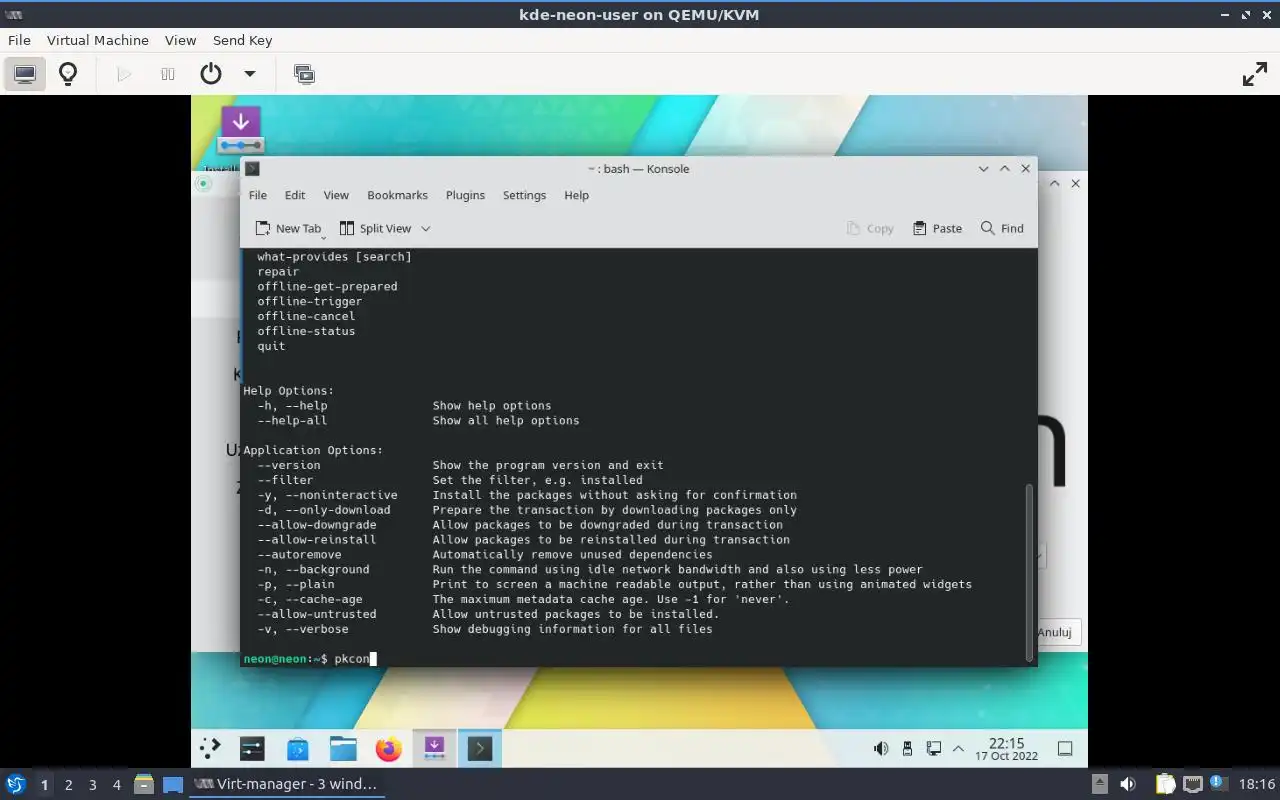
Task: Launch Firefox from KDE panel
Action: (388, 747)
